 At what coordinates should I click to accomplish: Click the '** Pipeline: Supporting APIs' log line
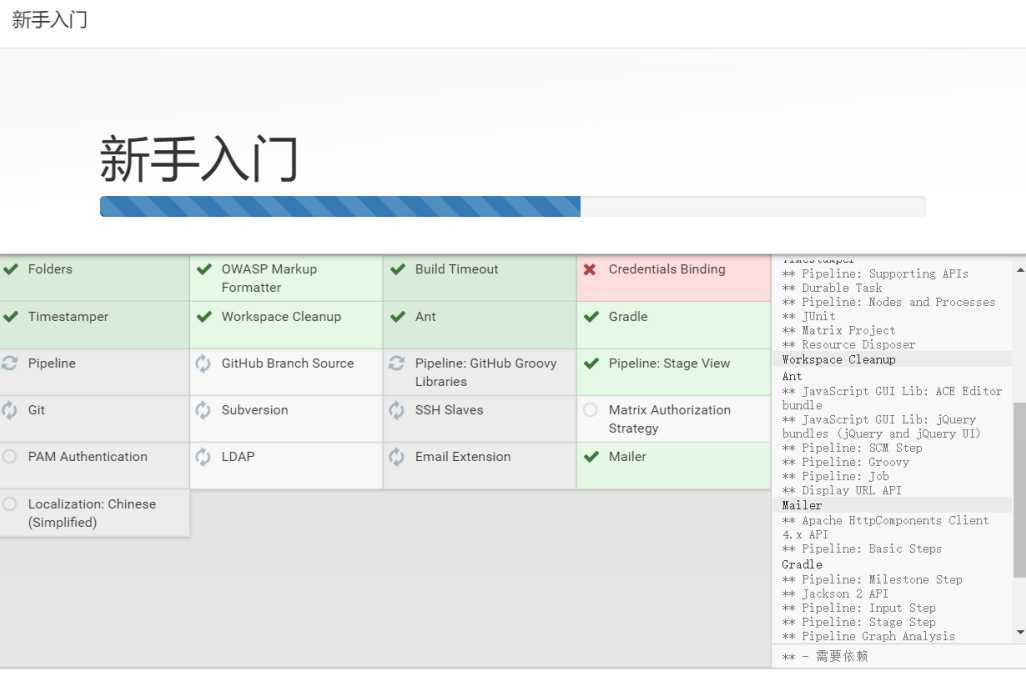click(875, 274)
